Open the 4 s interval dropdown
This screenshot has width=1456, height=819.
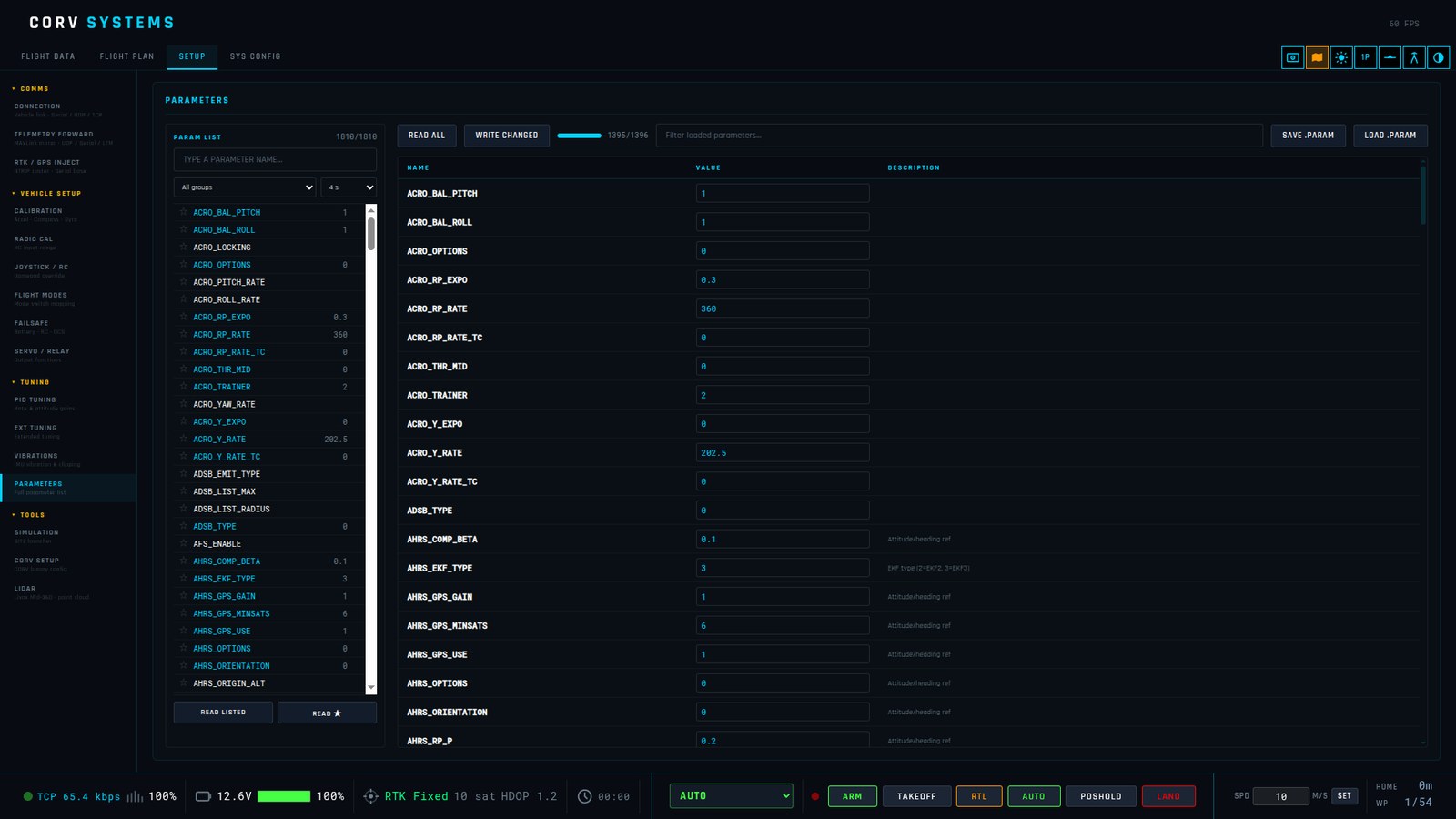point(349,187)
